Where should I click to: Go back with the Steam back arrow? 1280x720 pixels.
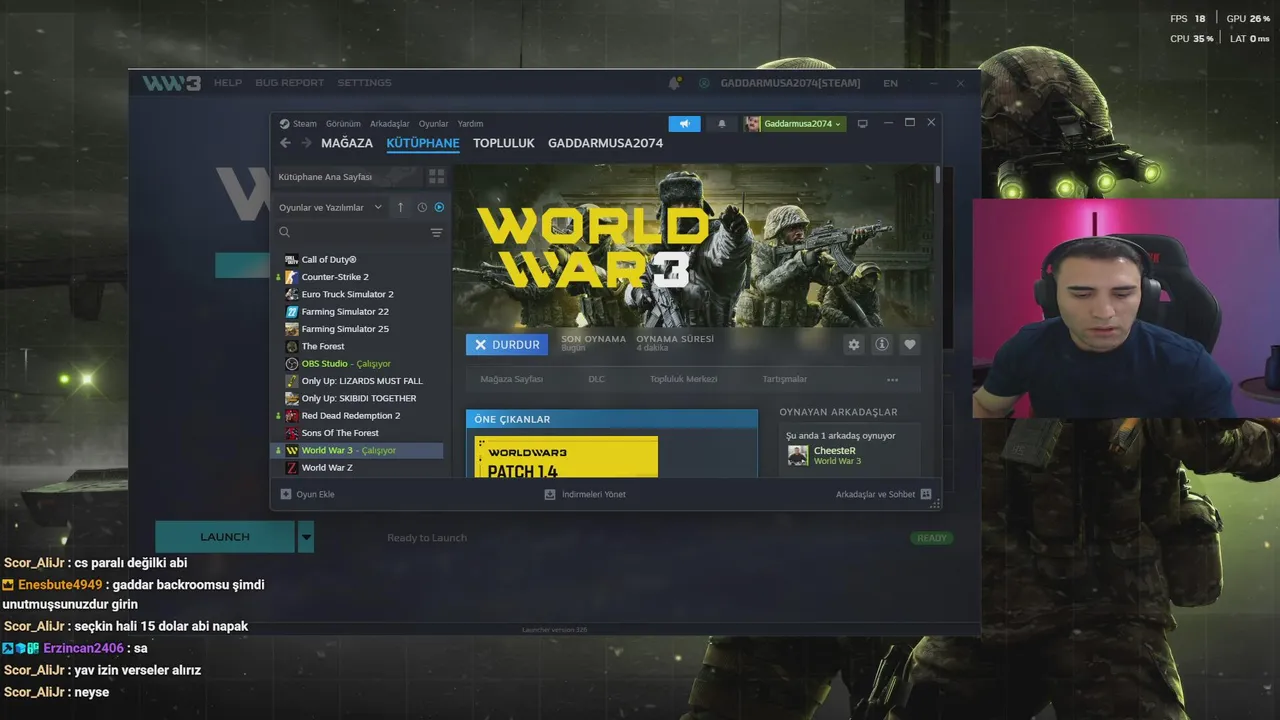coord(285,143)
